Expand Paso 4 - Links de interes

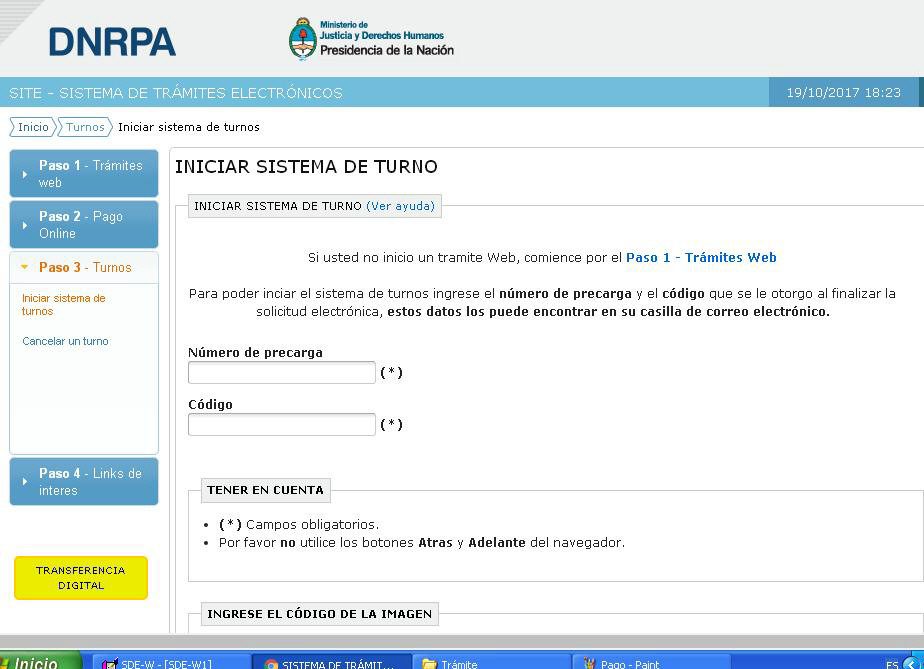click(x=84, y=482)
